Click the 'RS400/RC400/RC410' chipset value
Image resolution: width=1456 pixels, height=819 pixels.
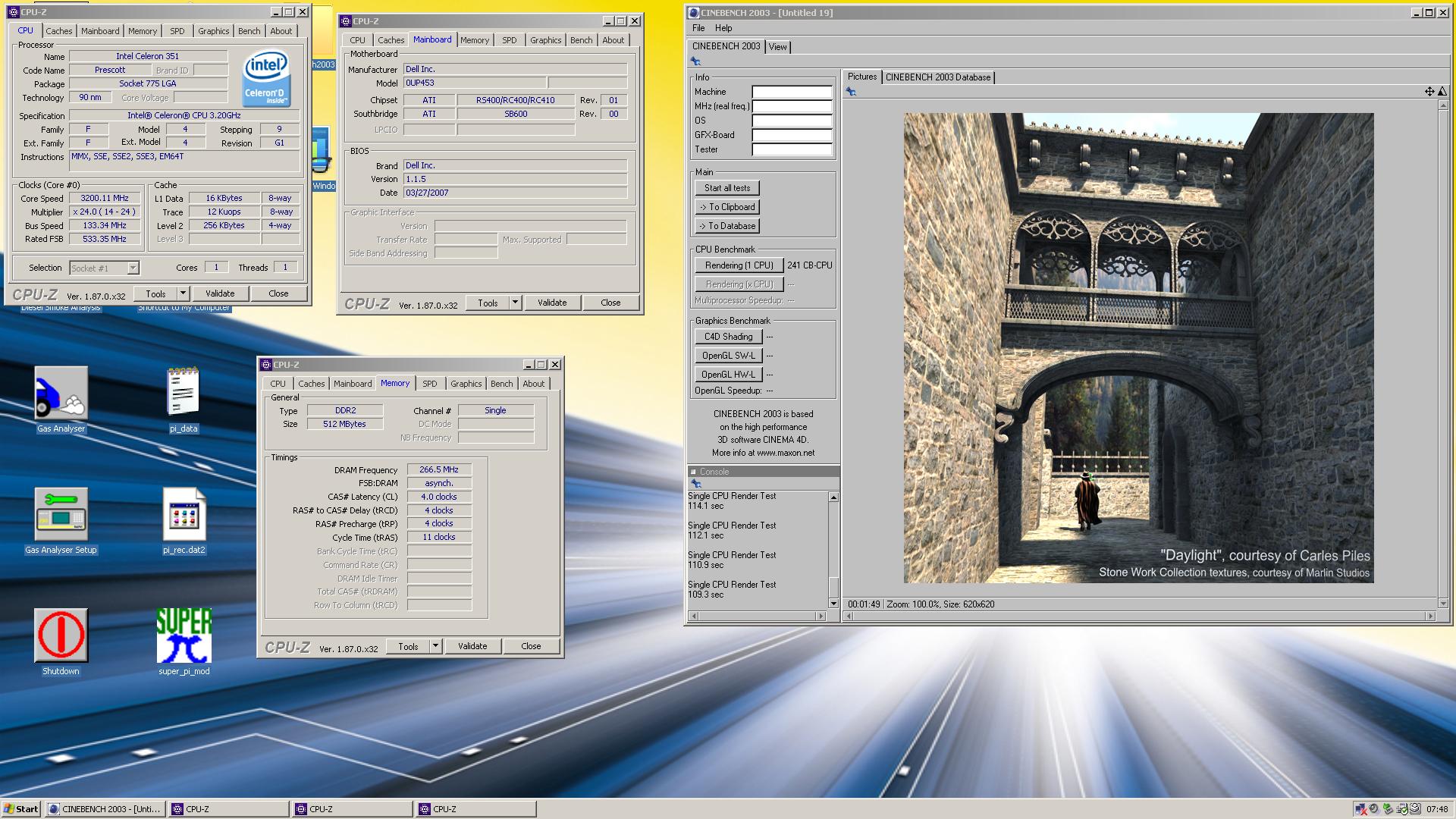click(516, 100)
